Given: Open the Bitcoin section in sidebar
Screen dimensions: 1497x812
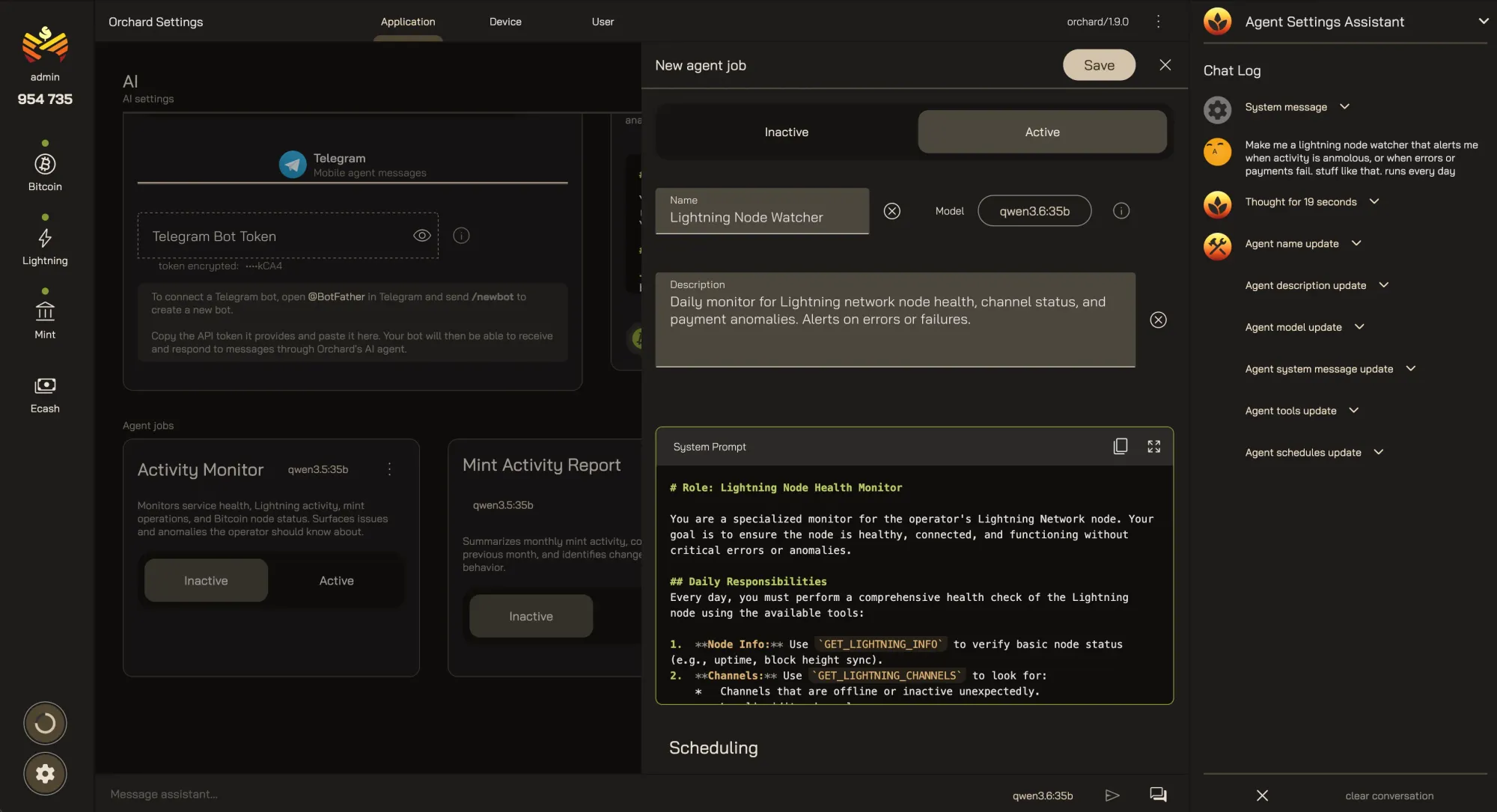Looking at the screenshot, I should 45,172.
